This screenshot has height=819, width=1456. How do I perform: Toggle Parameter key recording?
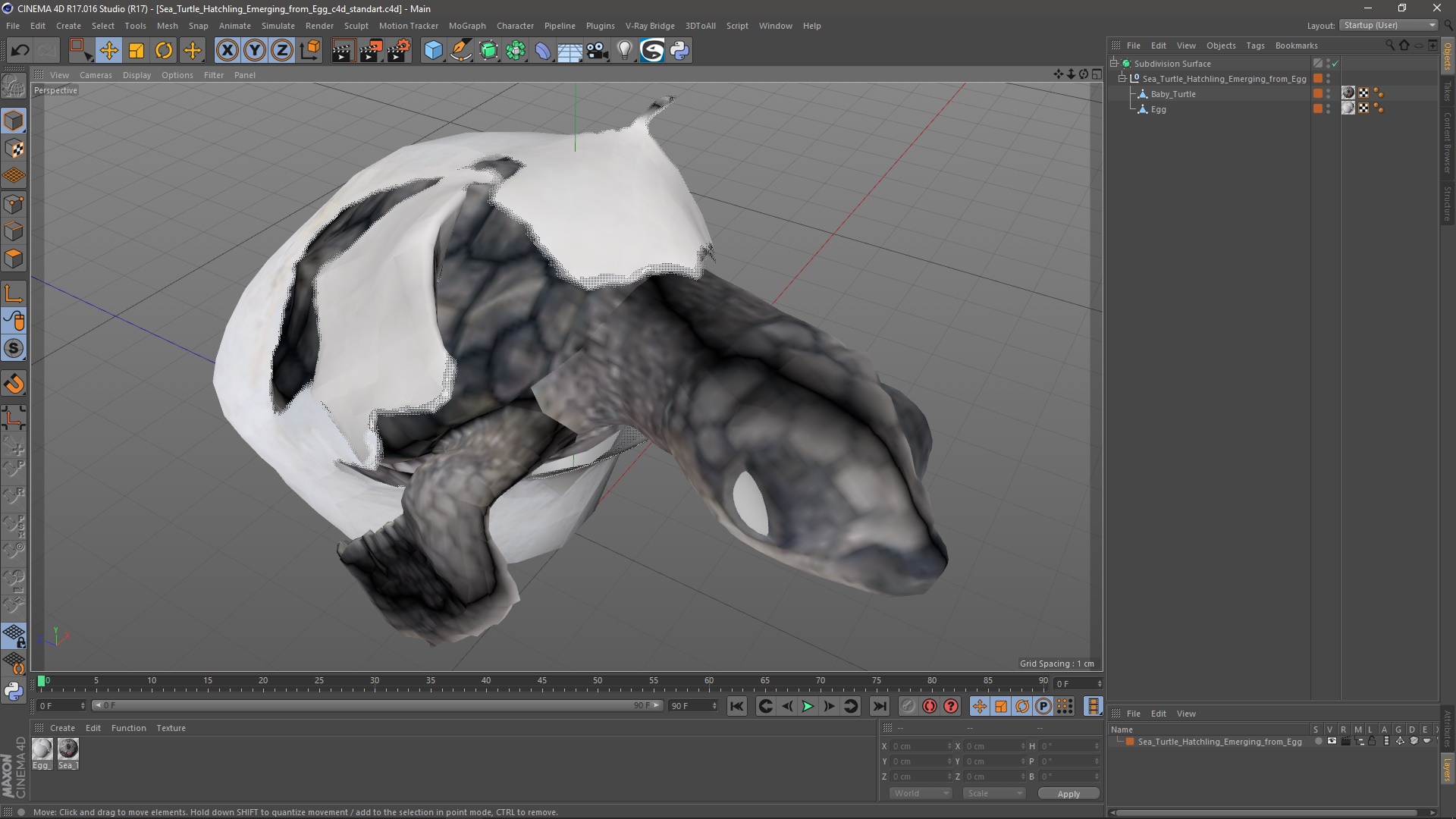click(x=1043, y=706)
